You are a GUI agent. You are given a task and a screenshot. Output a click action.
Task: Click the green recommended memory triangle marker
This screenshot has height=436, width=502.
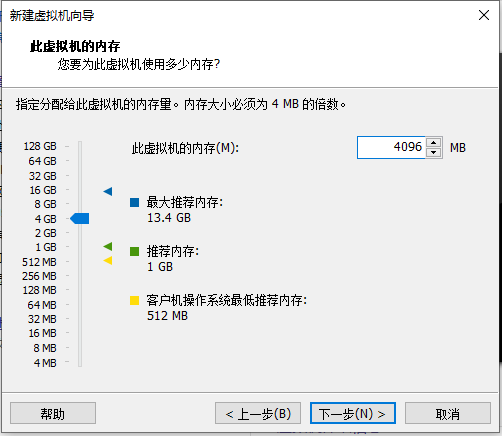(108, 246)
